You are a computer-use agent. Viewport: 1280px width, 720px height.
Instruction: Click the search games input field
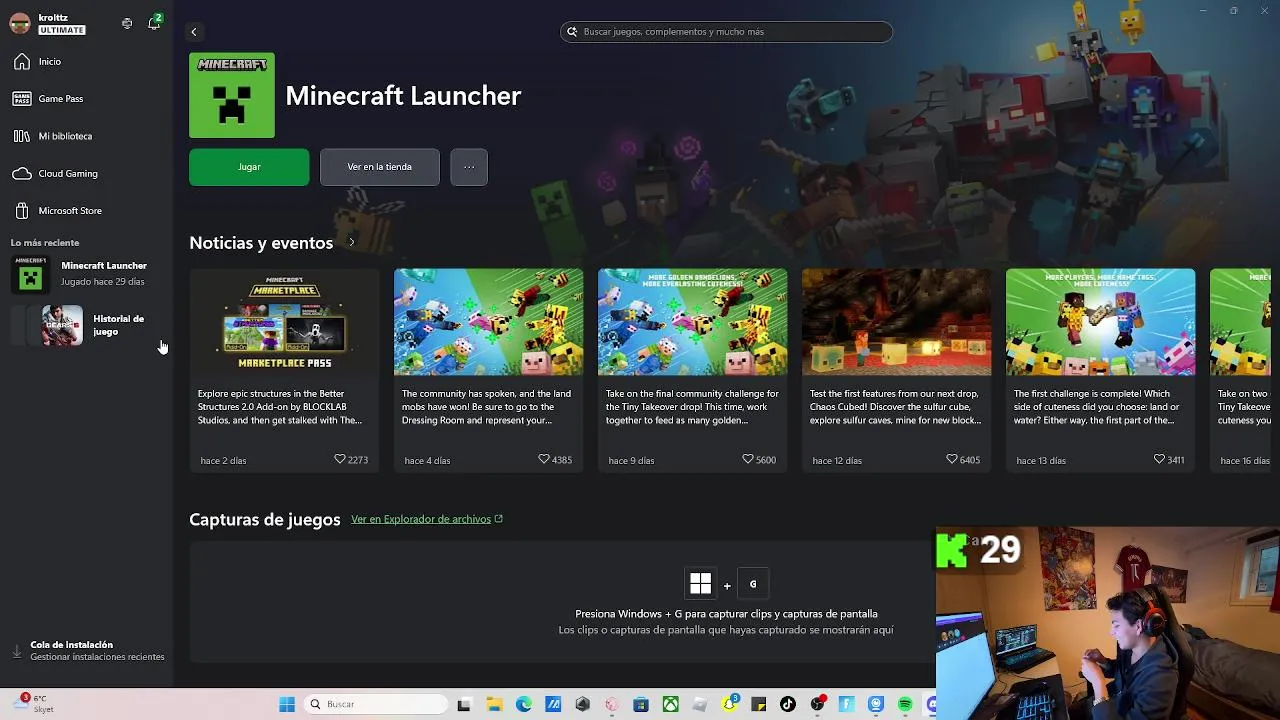tap(726, 32)
